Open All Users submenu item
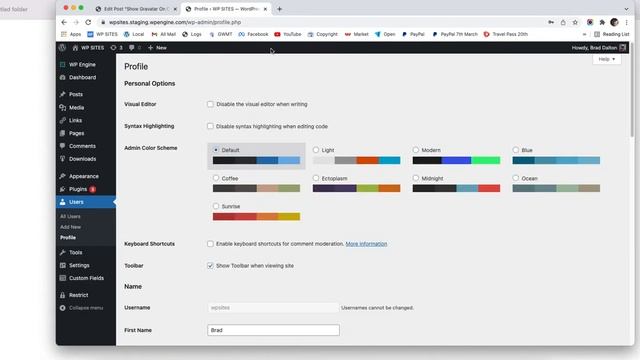This screenshot has width=640, height=360. tap(70, 217)
